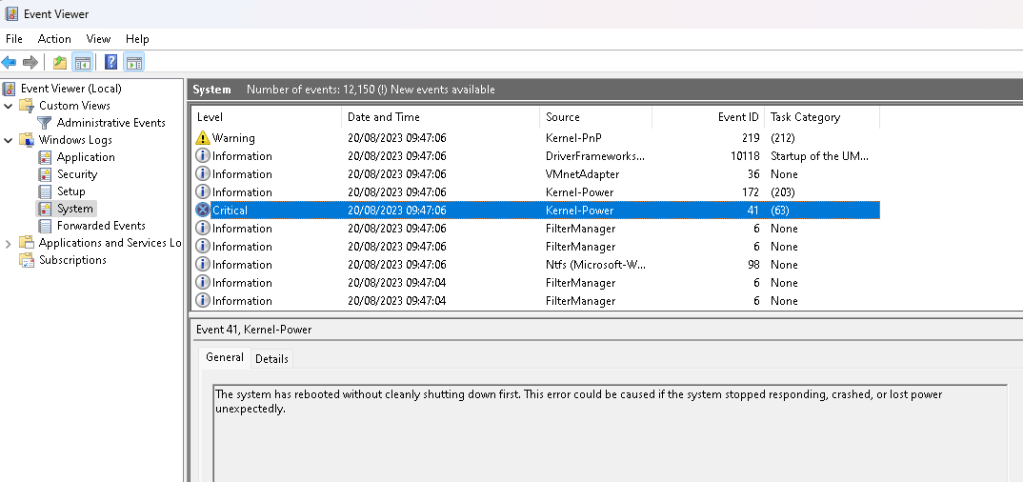Sort by the Task Category column header
This screenshot has width=1023, height=482.
(821, 117)
